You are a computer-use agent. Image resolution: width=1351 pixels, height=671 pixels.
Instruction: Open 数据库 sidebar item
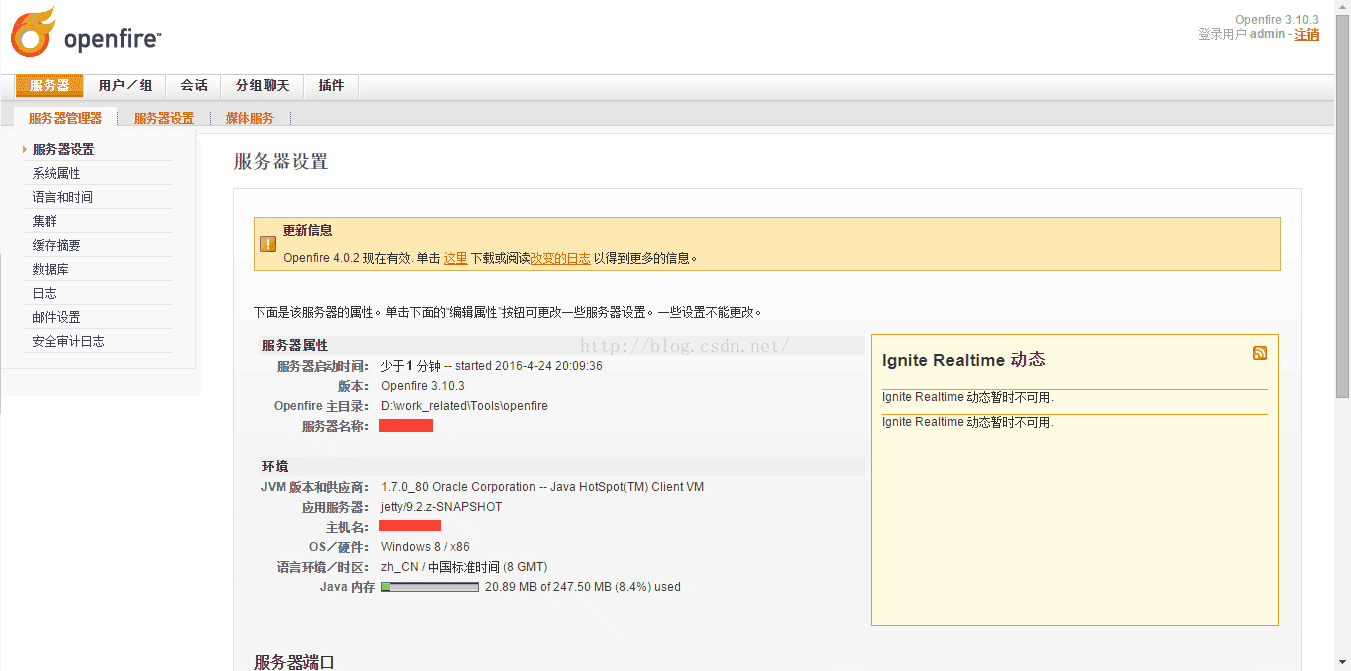[x=50, y=269]
